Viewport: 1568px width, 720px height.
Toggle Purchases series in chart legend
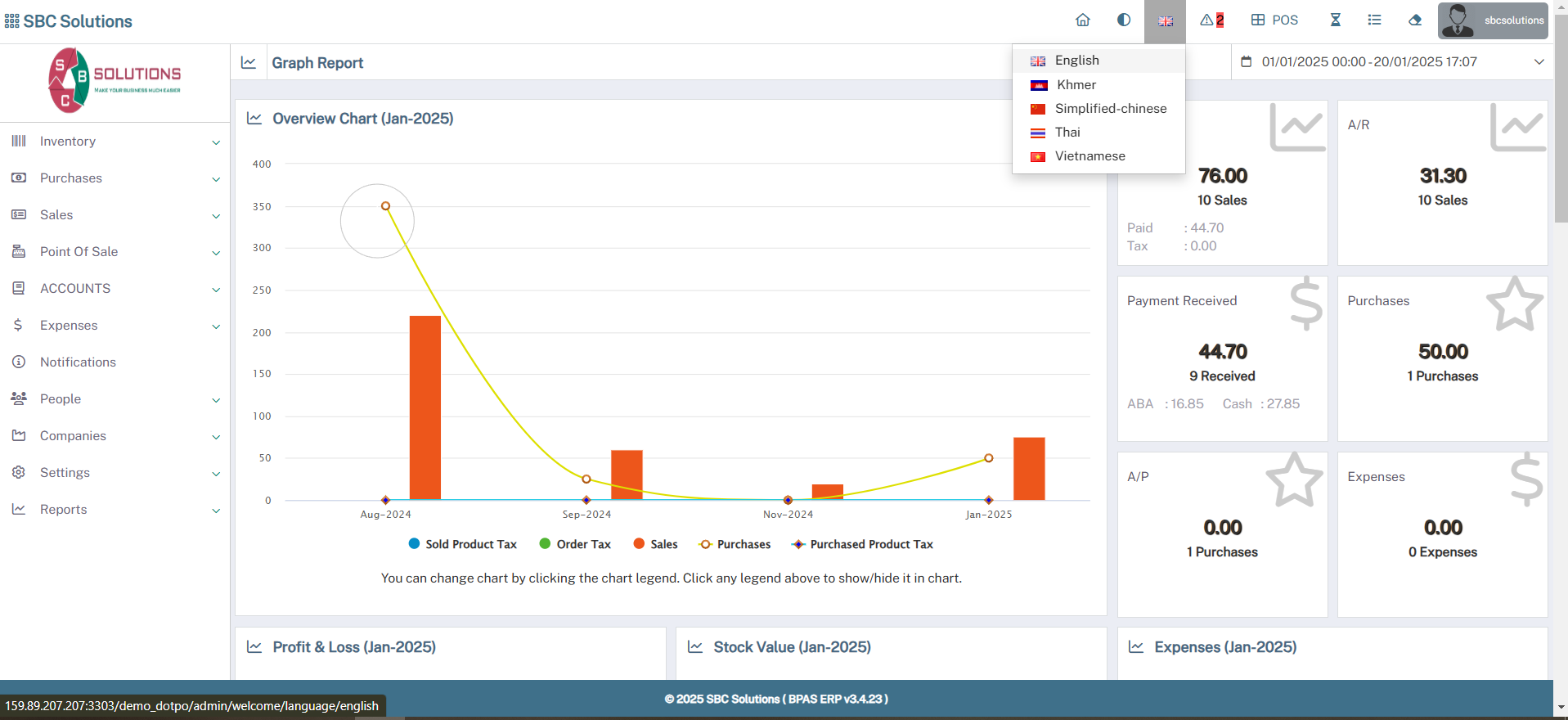(735, 544)
